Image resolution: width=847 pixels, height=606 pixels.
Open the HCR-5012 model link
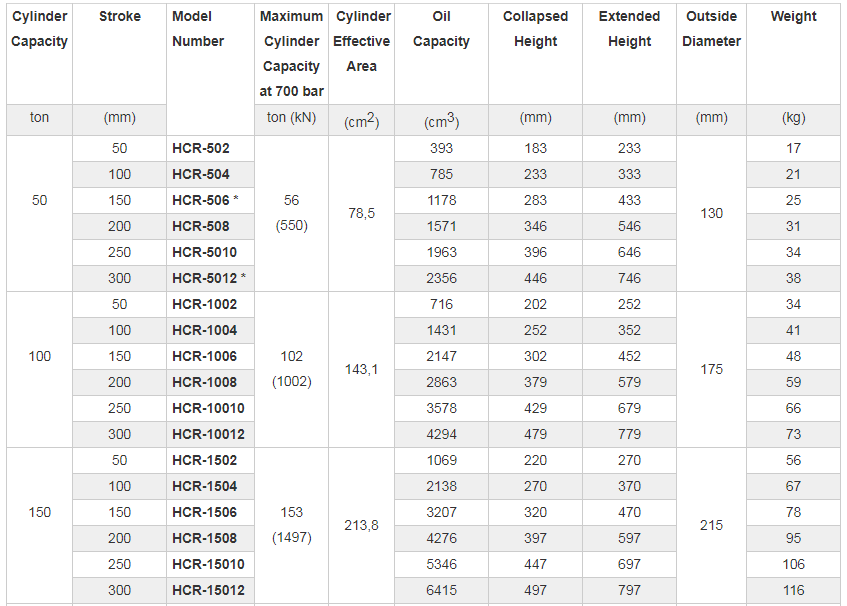pyautogui.click(x=205, y=278)
